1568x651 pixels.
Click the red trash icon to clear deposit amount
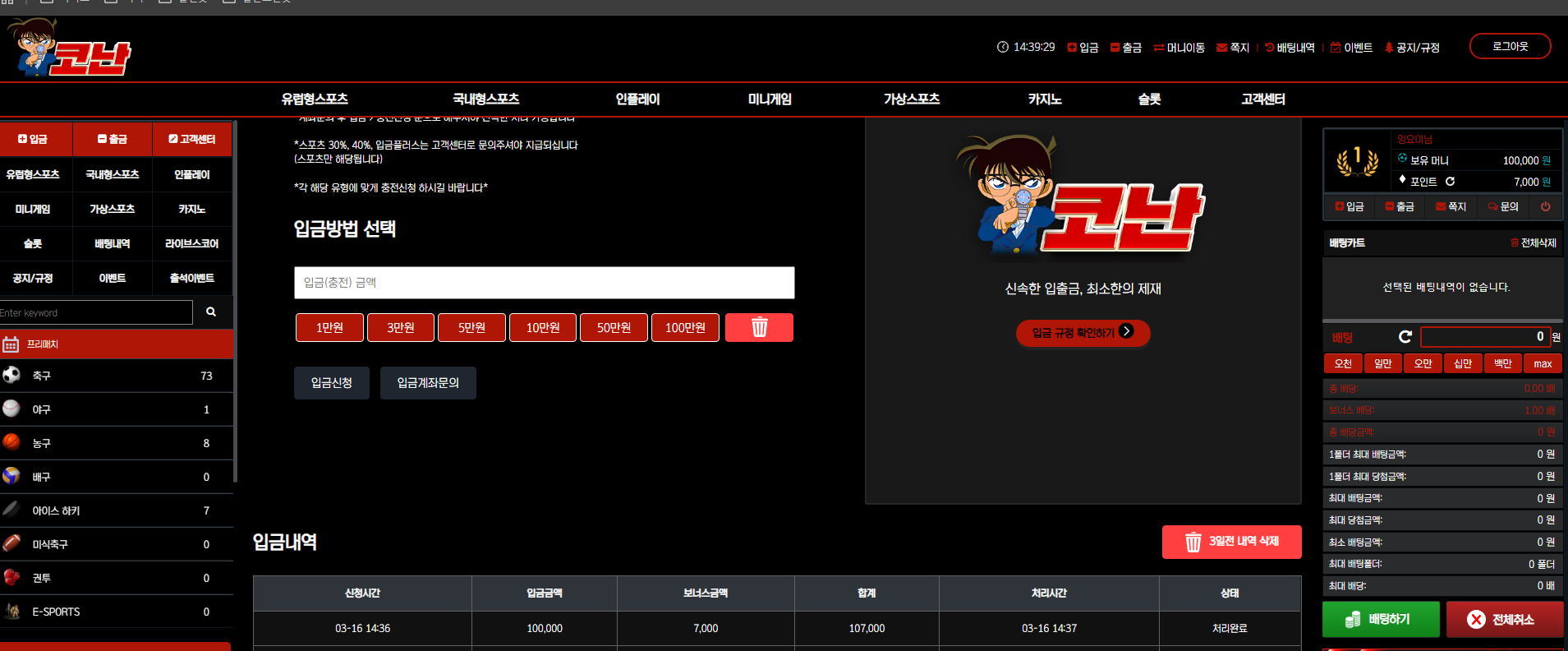pos(759,327)
